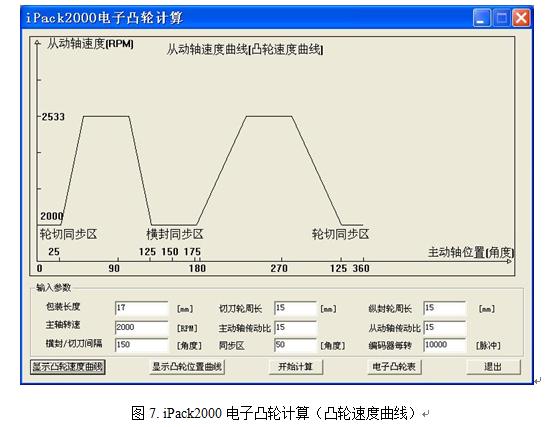The width and height of the screenshot is (558, 427).
Task: Open the 电子凸轮表 table
Action: pyautogui.click(x=394, y=367)
